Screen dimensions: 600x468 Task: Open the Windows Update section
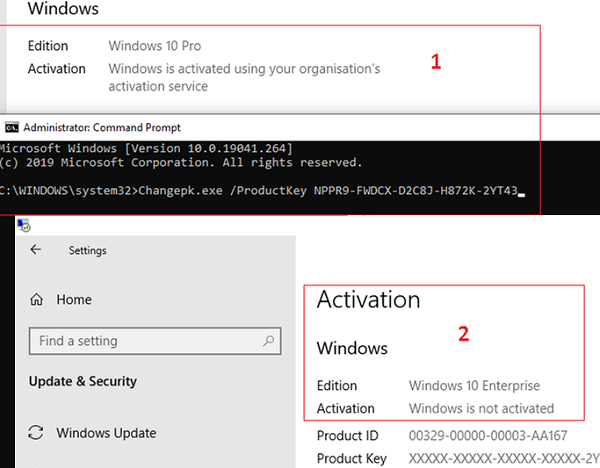(105, 433)
